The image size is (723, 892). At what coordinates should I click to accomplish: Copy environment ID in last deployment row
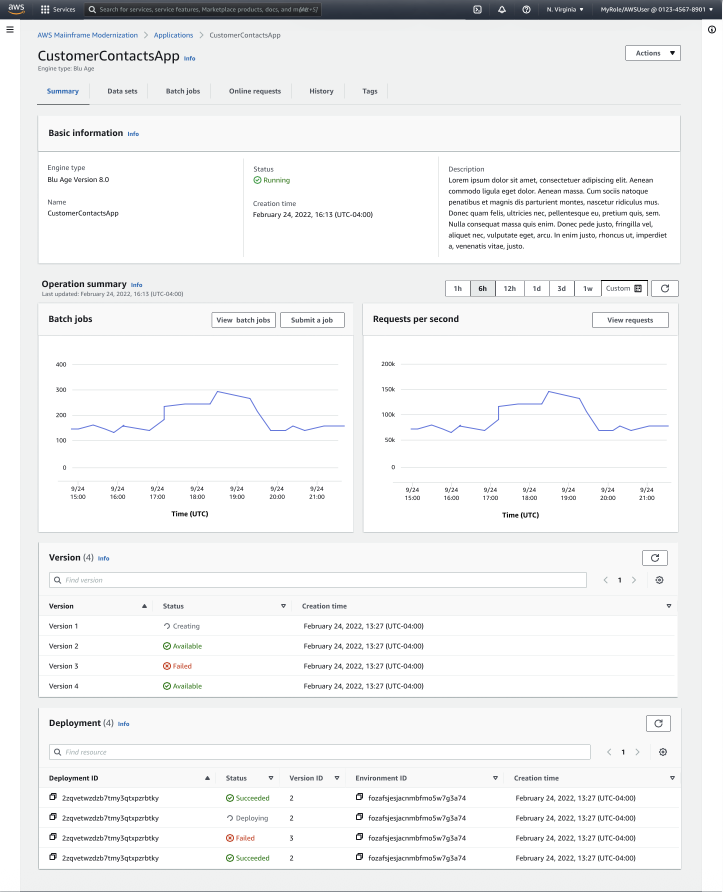tap(360, 857)
